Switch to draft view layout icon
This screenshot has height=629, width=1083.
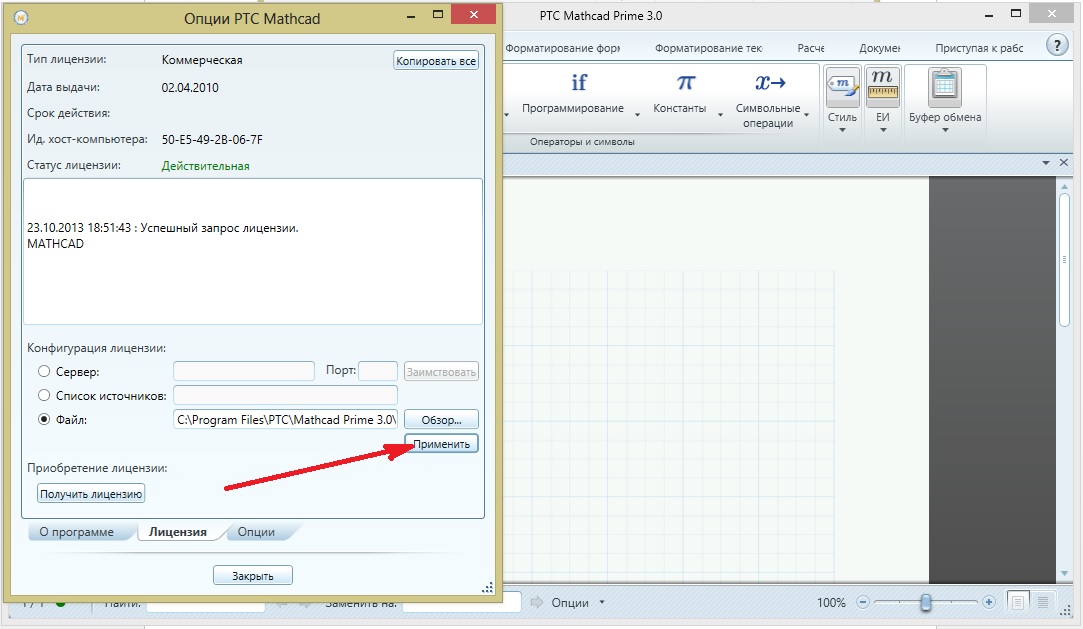(x=1043, y=602)
